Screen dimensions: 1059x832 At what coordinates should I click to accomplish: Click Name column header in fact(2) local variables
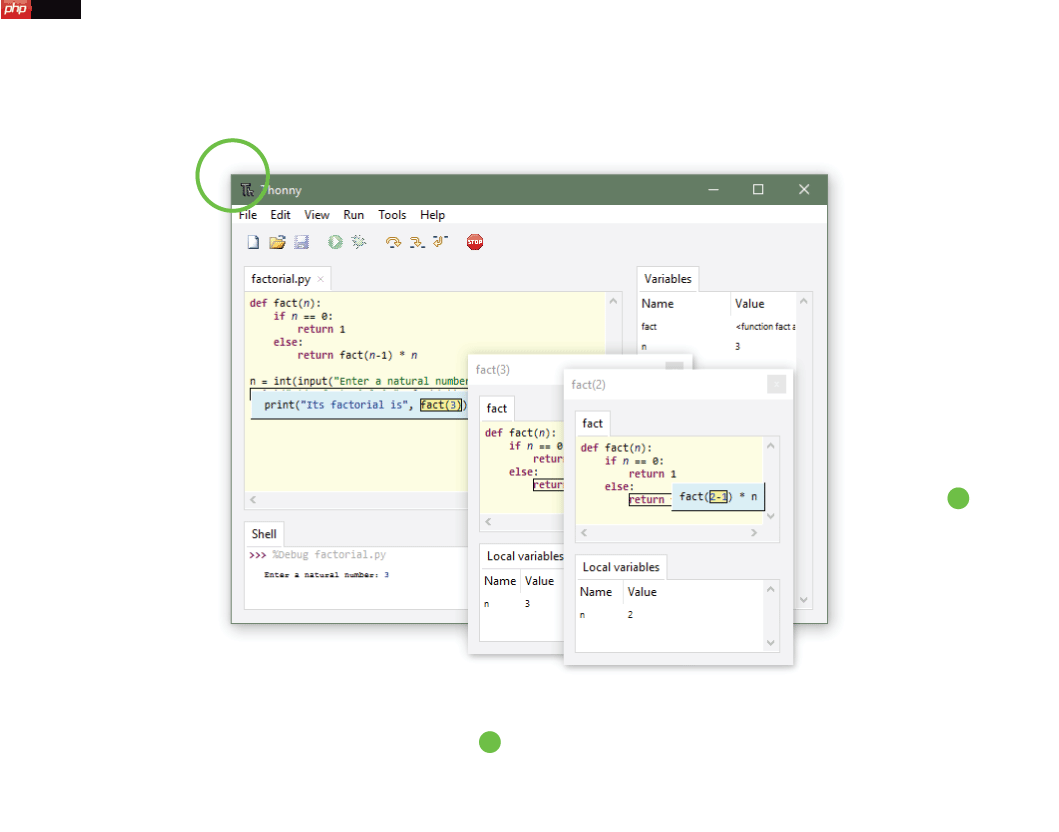(599, 592)
